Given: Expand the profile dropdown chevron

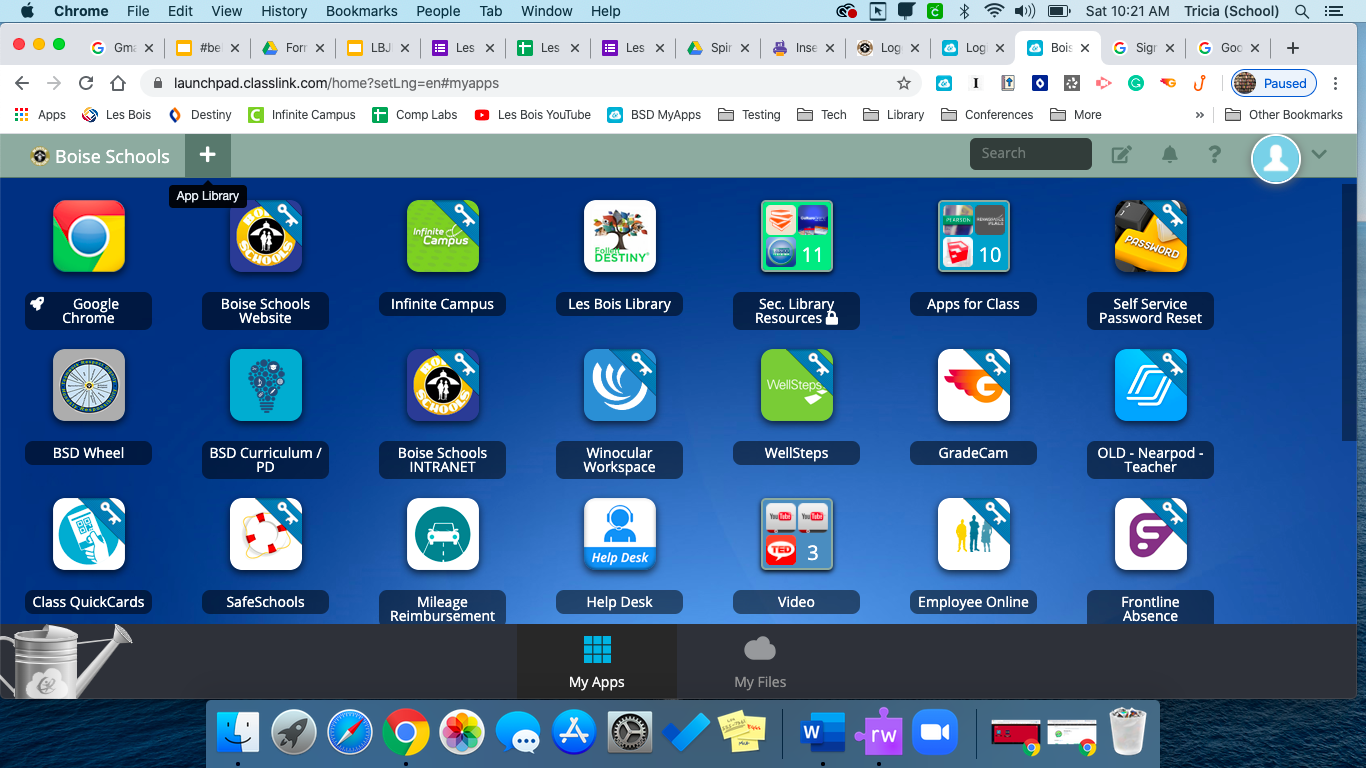Looking at the screenshot, I should tap(1319, 154).
